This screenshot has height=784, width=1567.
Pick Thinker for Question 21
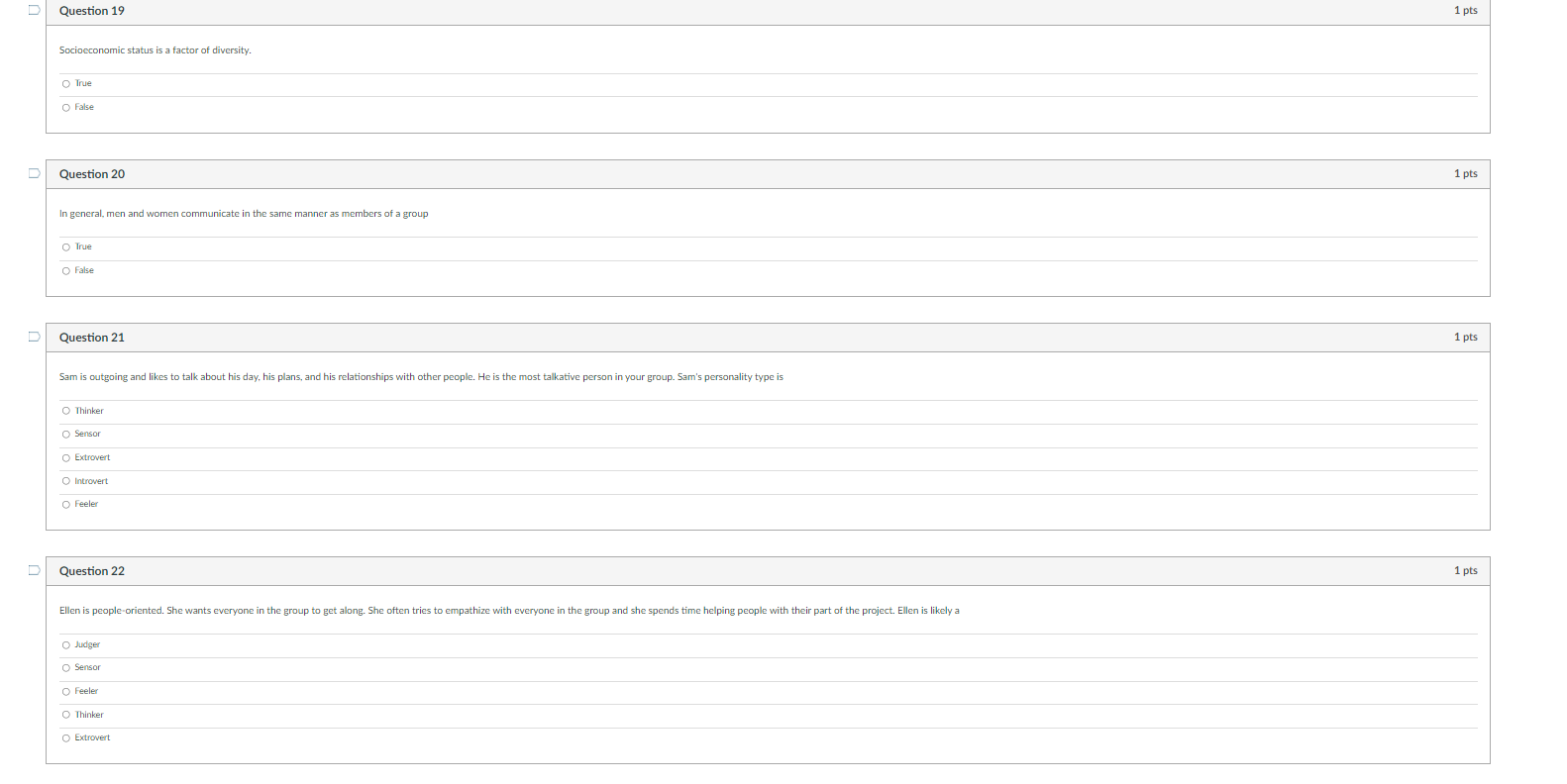point(66,411)
